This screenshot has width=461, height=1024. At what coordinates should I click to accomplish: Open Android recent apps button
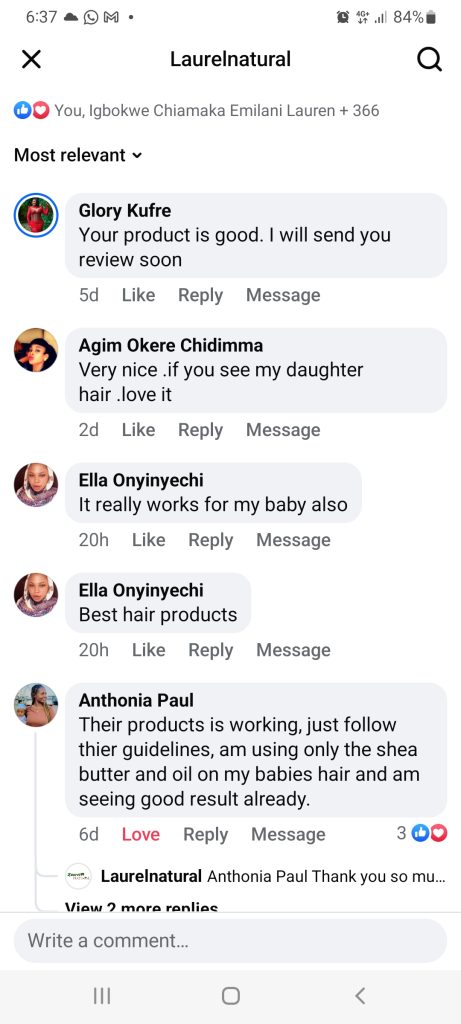point(101,995)
